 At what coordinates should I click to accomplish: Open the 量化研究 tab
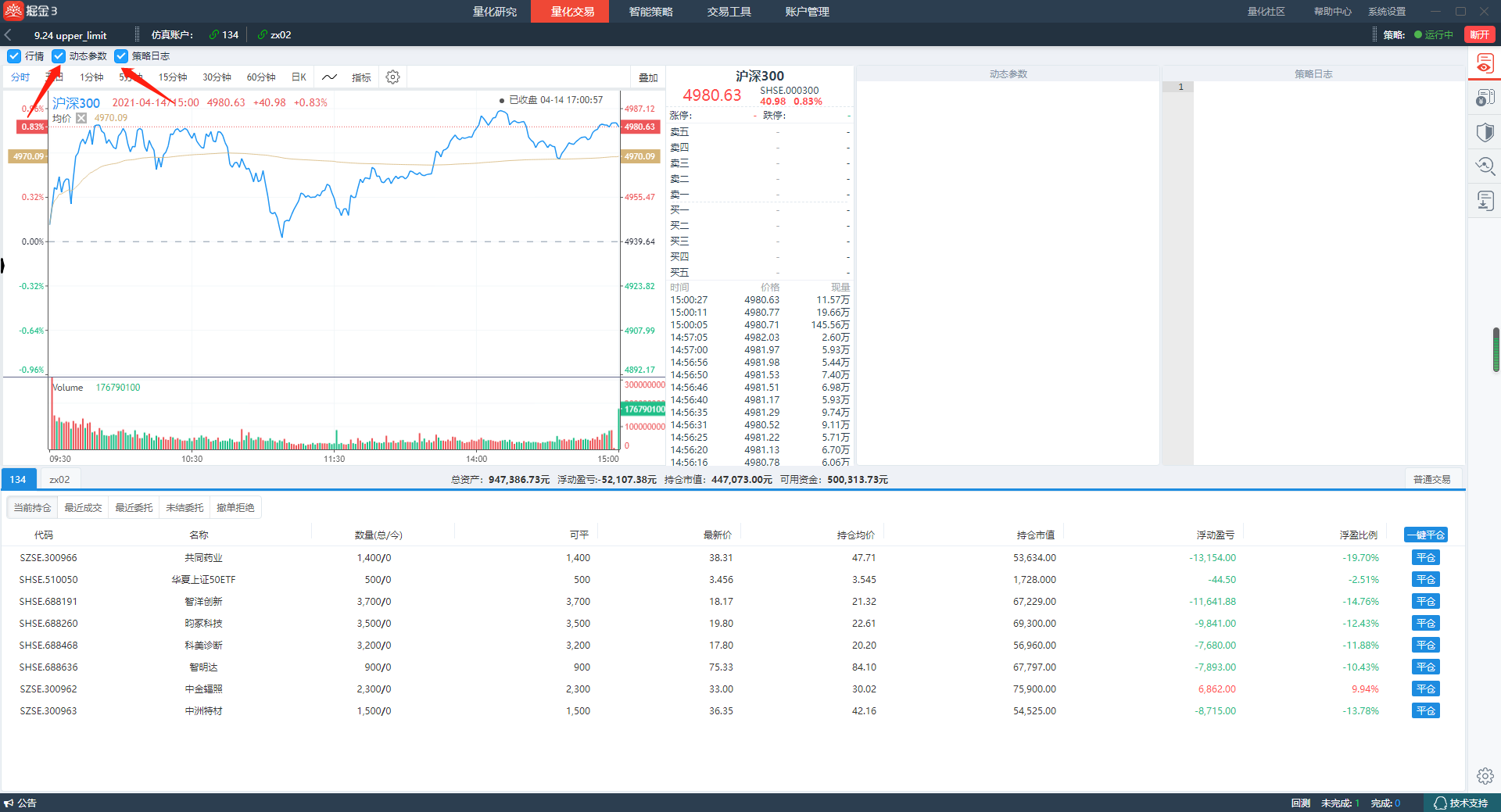pos(495,12)
